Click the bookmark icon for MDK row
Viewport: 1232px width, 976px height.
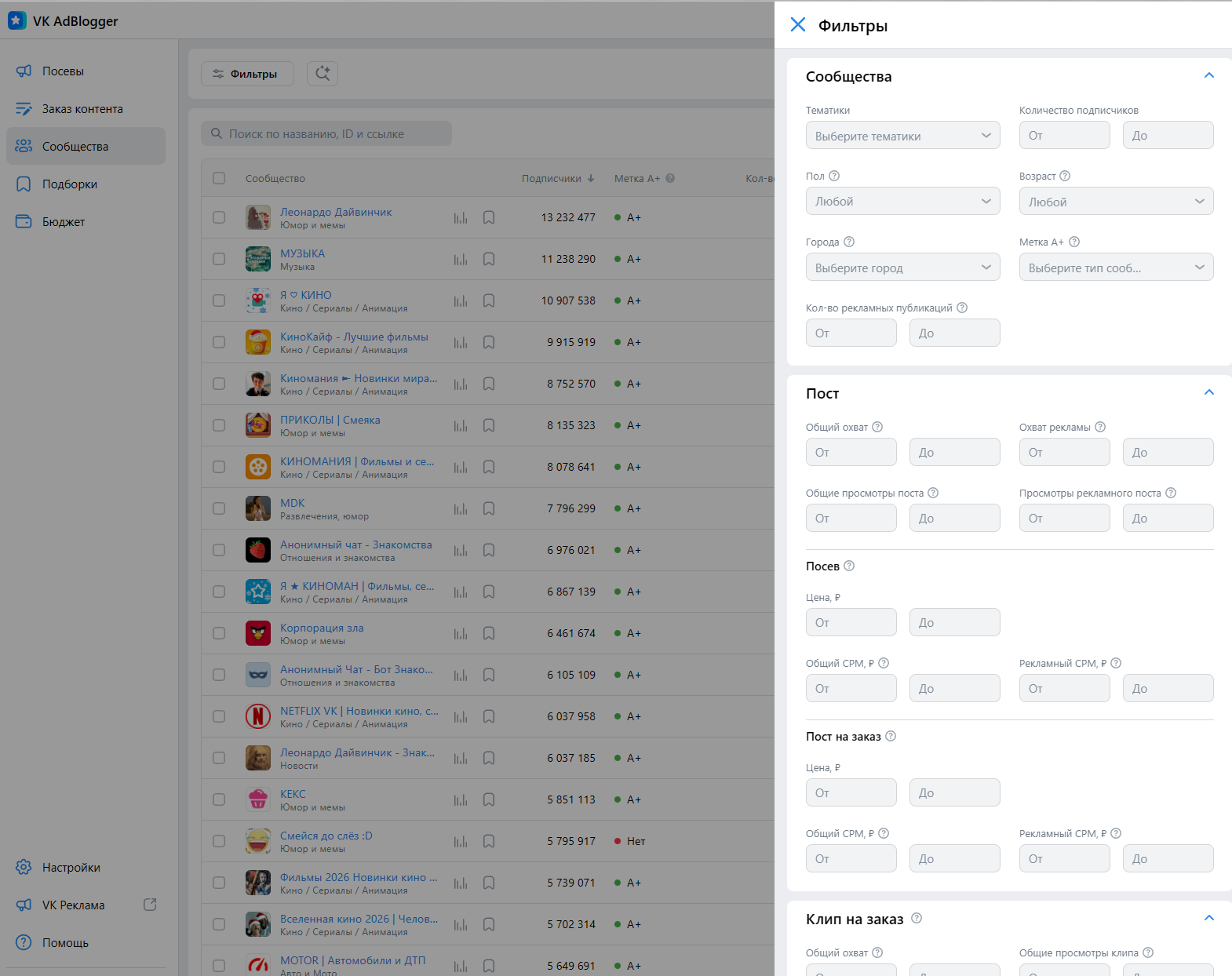coord(489,509)
